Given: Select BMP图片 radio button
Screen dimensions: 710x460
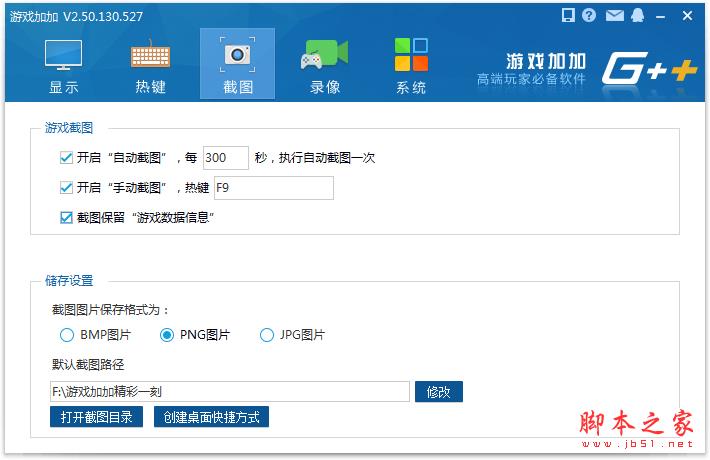Looking at the screenshot, I should point(67,335).
